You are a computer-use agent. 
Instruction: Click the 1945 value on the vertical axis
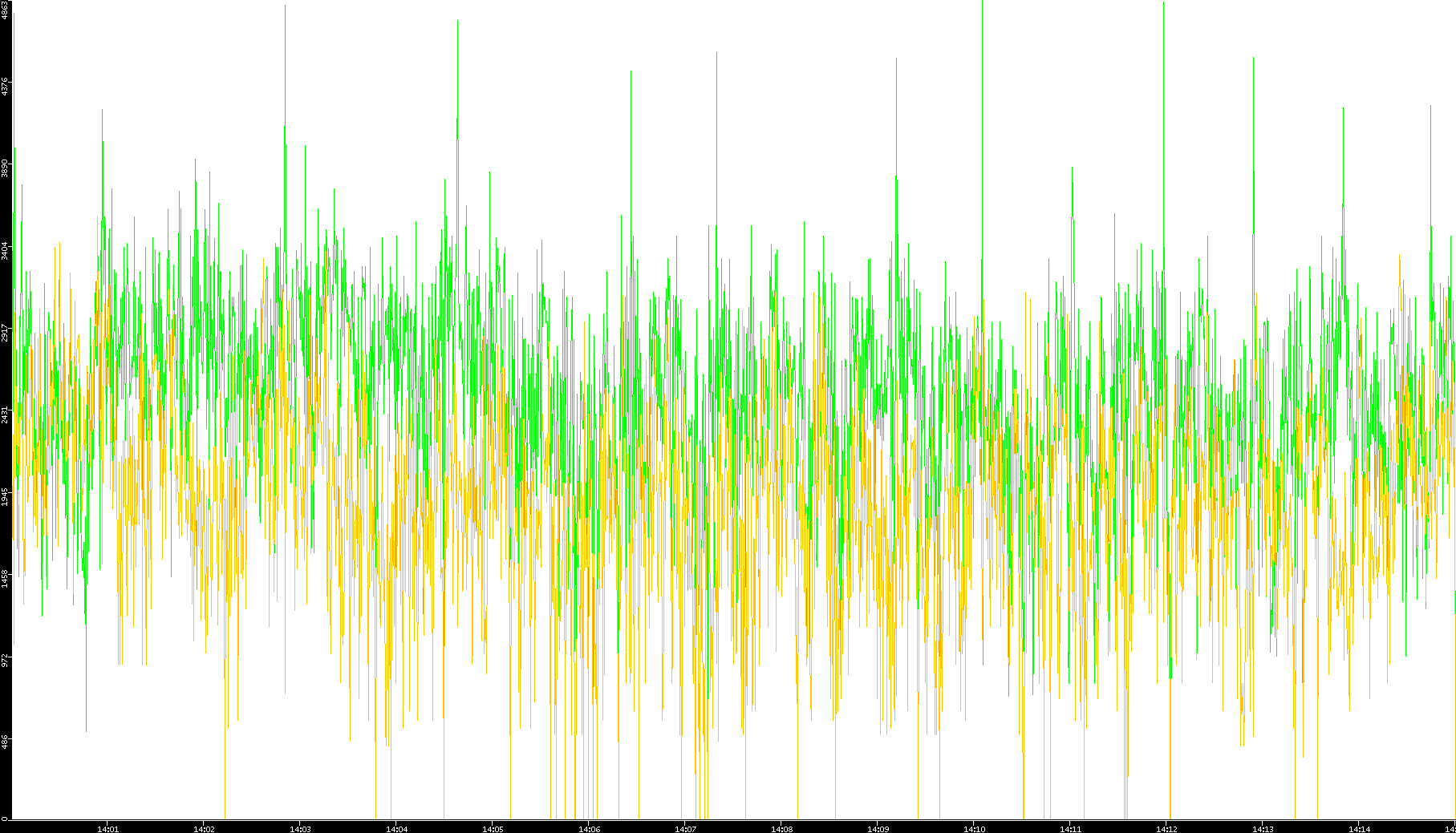coord(5,496)
